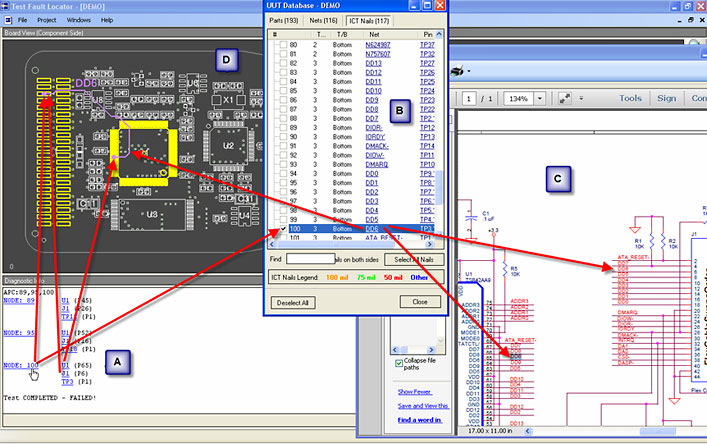Click pin link TP37

click(x=427, y=45)
